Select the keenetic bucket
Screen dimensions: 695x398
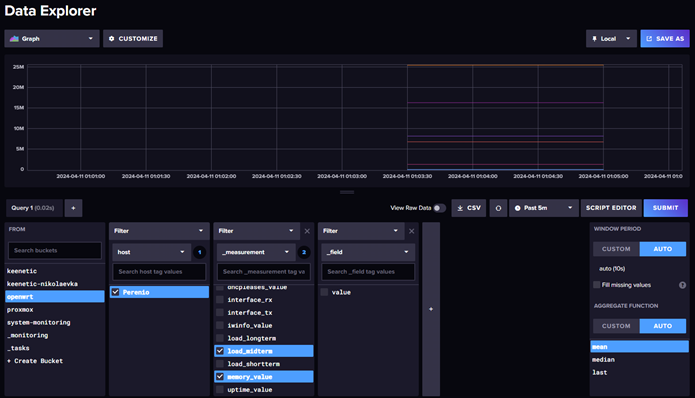55,271
